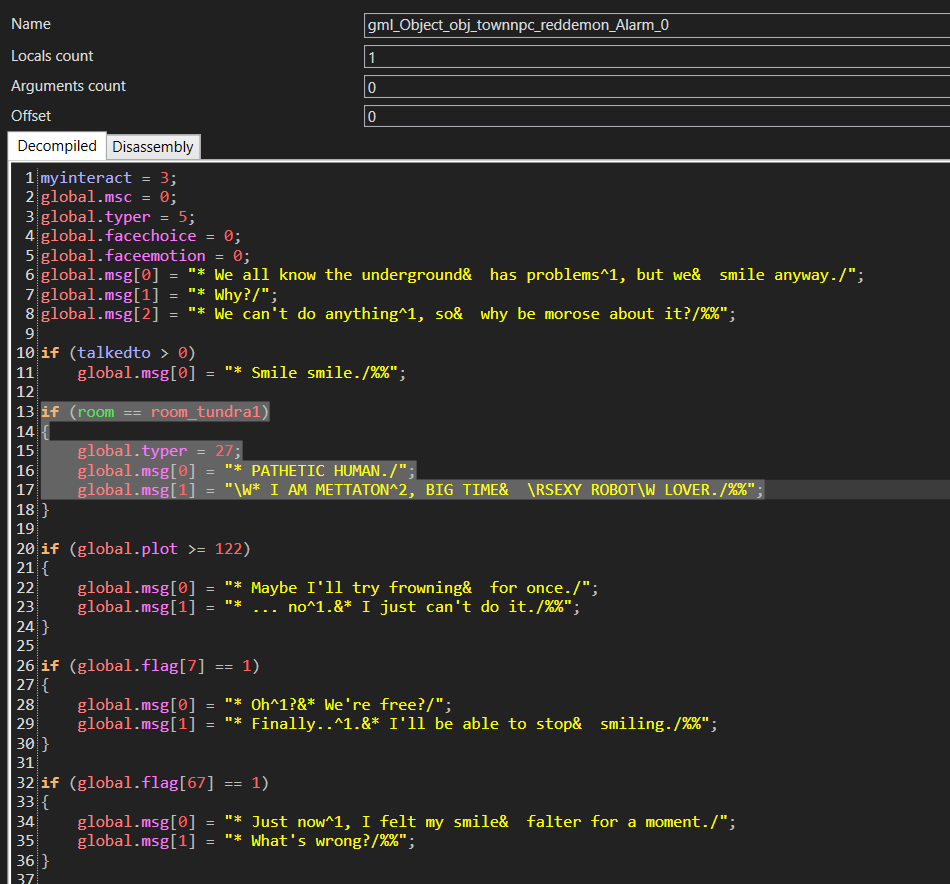The image size is (950, 884).
Task: Click the 'We're free?' message line
Action: coord(264,705)
